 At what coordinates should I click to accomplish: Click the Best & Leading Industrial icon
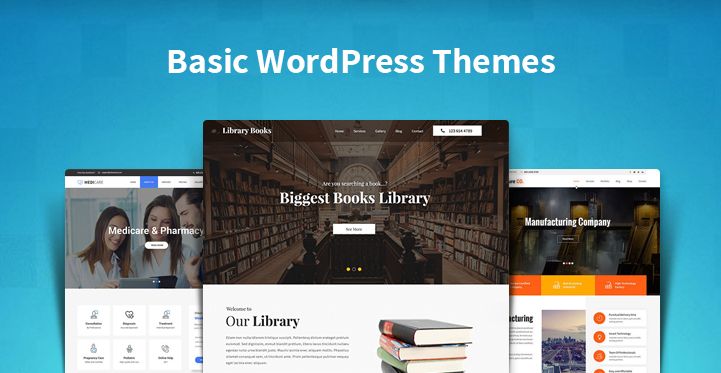pyautogui.click(x=556, y=285)
